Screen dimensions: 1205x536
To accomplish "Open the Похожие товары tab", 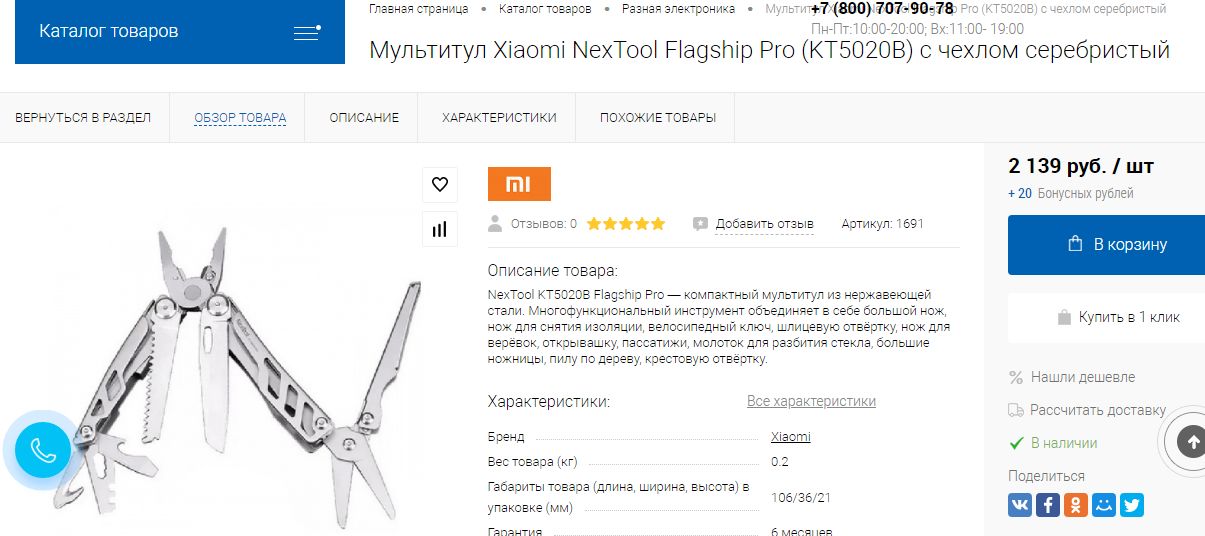I will [658, 118].
